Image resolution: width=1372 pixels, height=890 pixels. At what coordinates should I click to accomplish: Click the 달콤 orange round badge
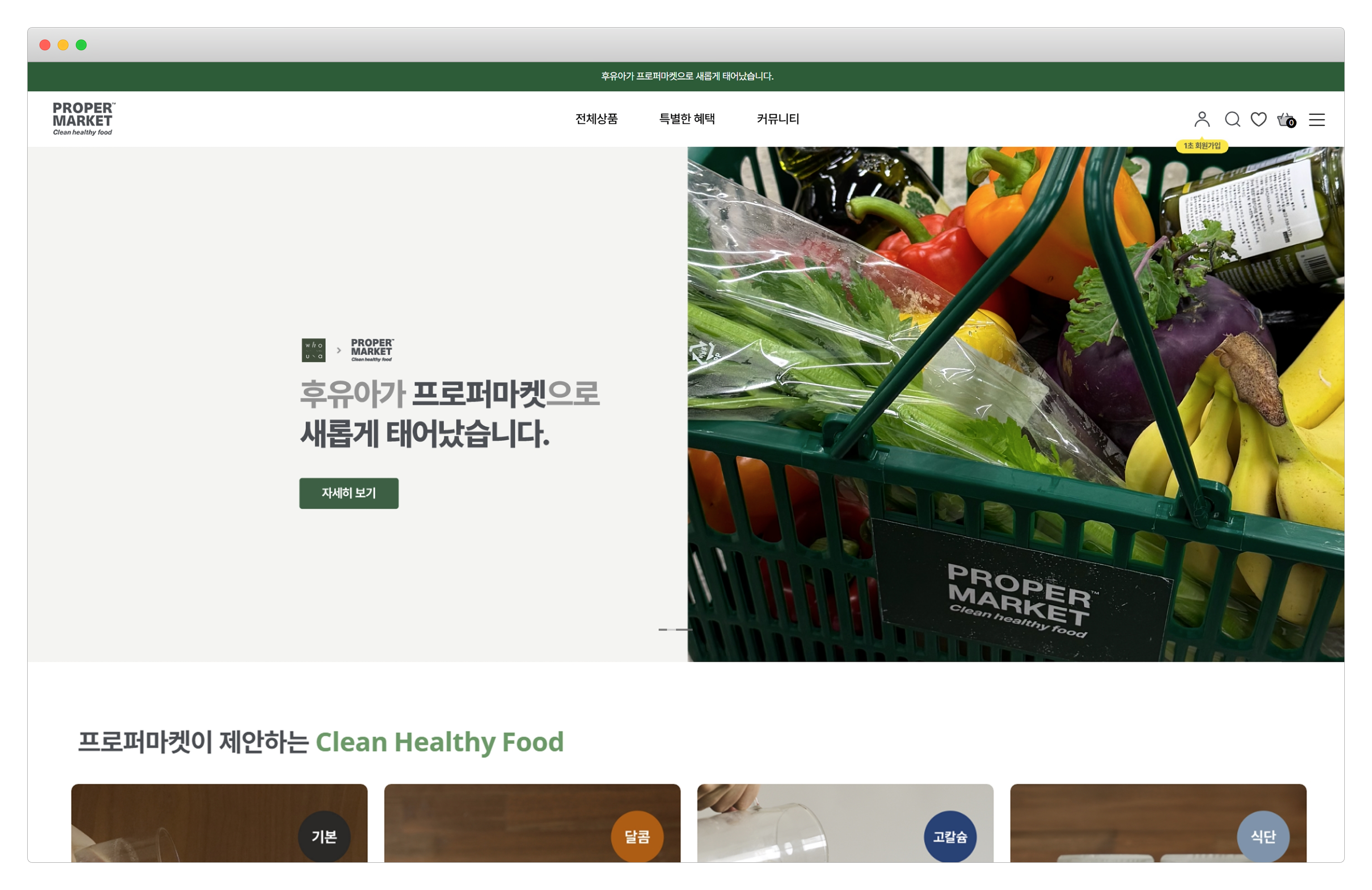[x=637, y=836]
